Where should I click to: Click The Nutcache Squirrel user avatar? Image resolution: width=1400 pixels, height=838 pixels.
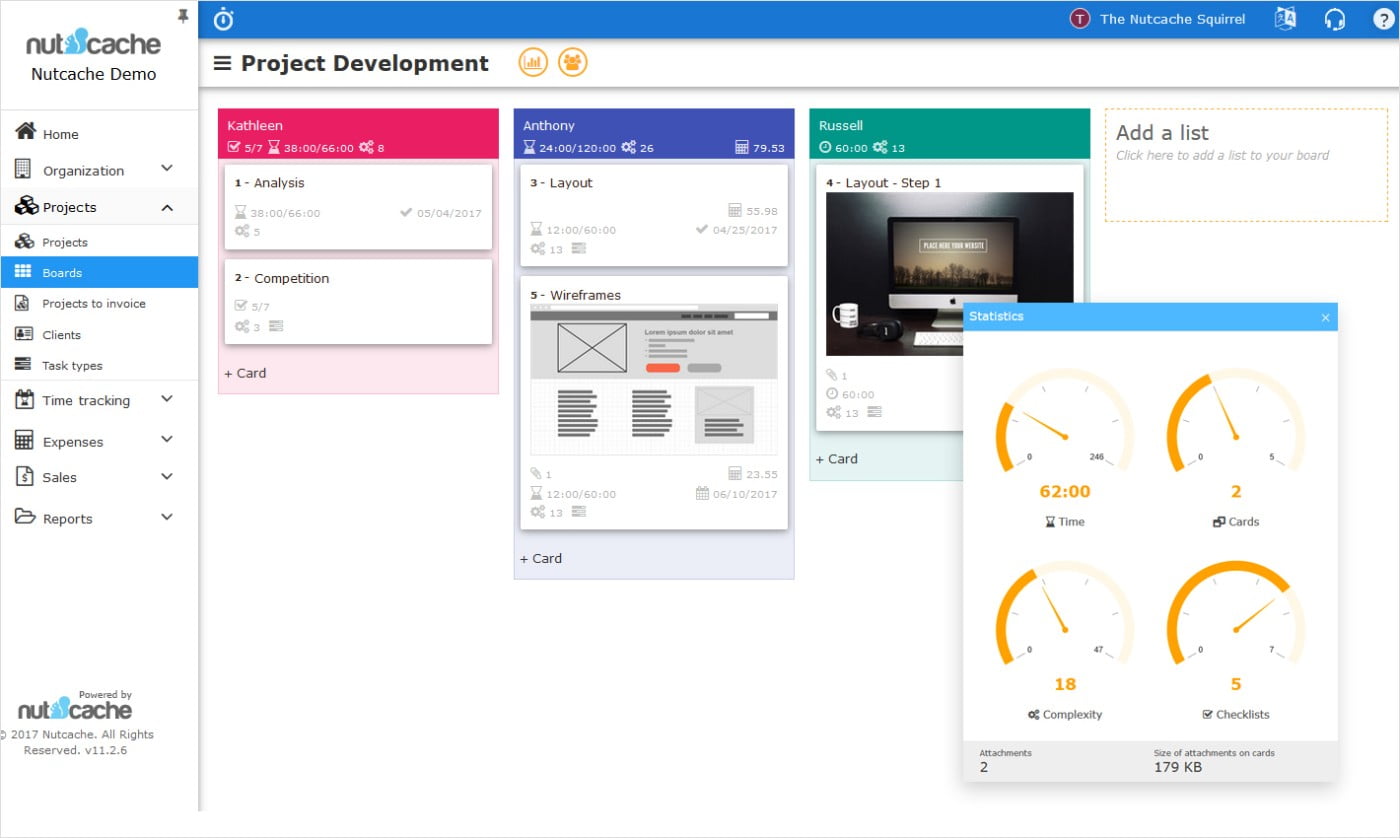click(x=1079, y=19)
